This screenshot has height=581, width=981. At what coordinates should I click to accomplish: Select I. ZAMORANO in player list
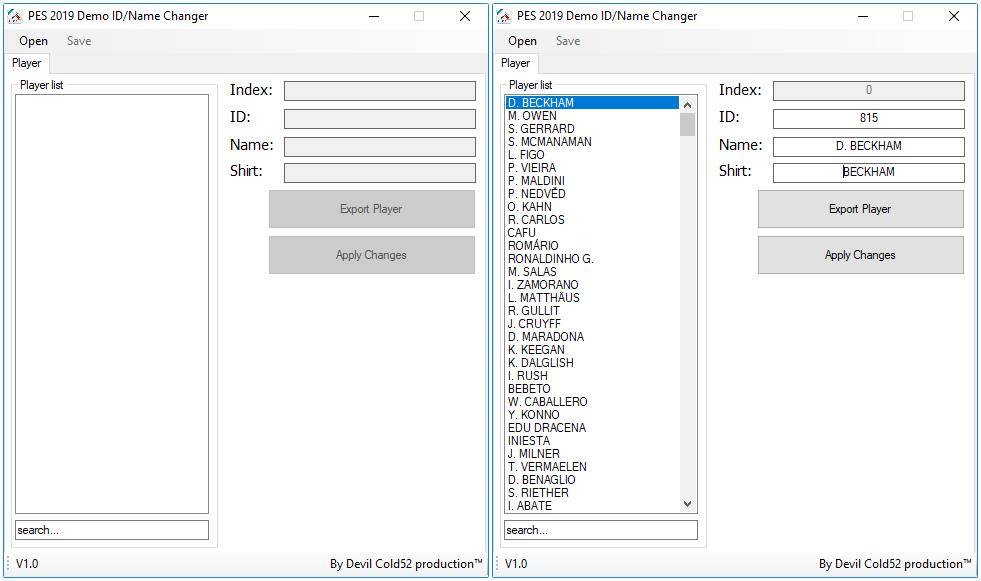592,285
